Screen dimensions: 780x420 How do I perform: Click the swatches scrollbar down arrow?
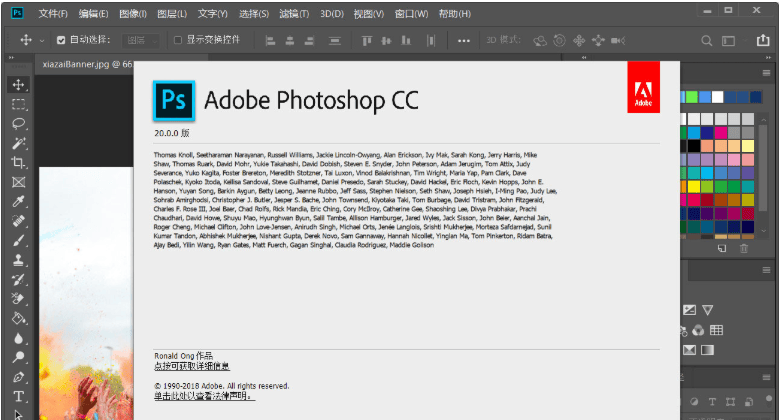764,231
